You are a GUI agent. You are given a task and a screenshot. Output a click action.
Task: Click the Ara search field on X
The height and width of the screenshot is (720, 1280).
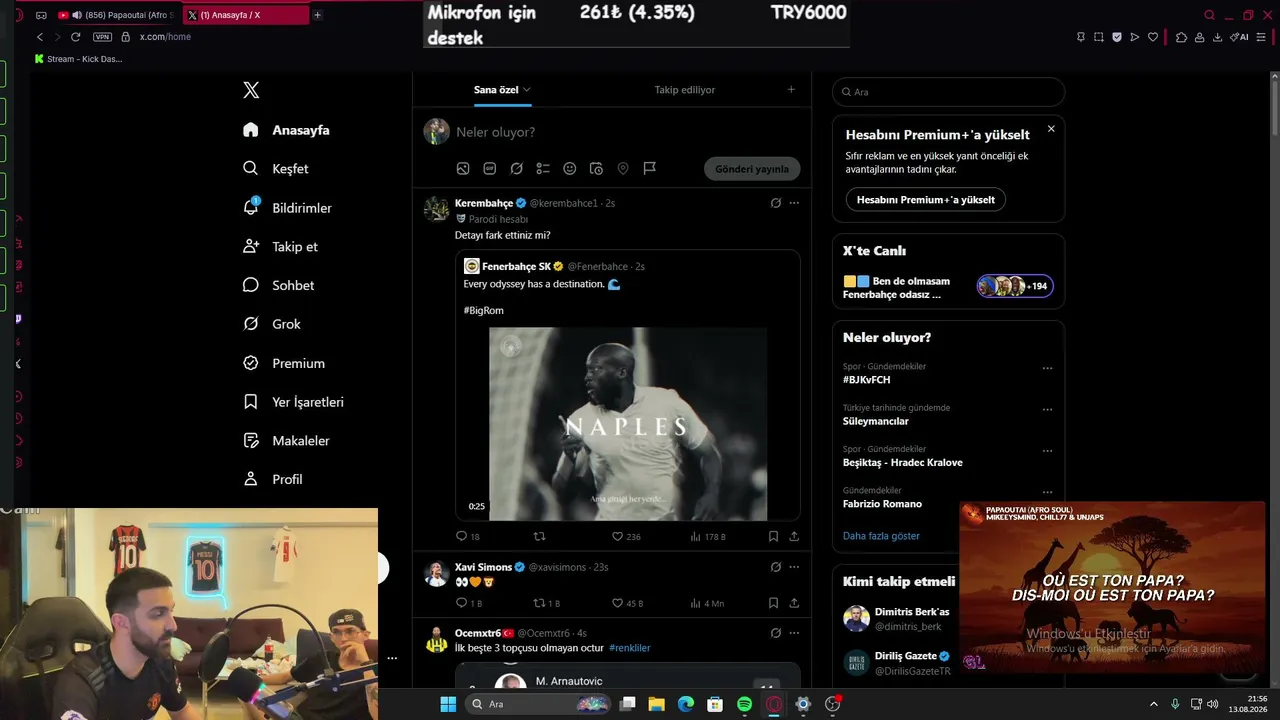pyautogui.click(x=948, y=92)
